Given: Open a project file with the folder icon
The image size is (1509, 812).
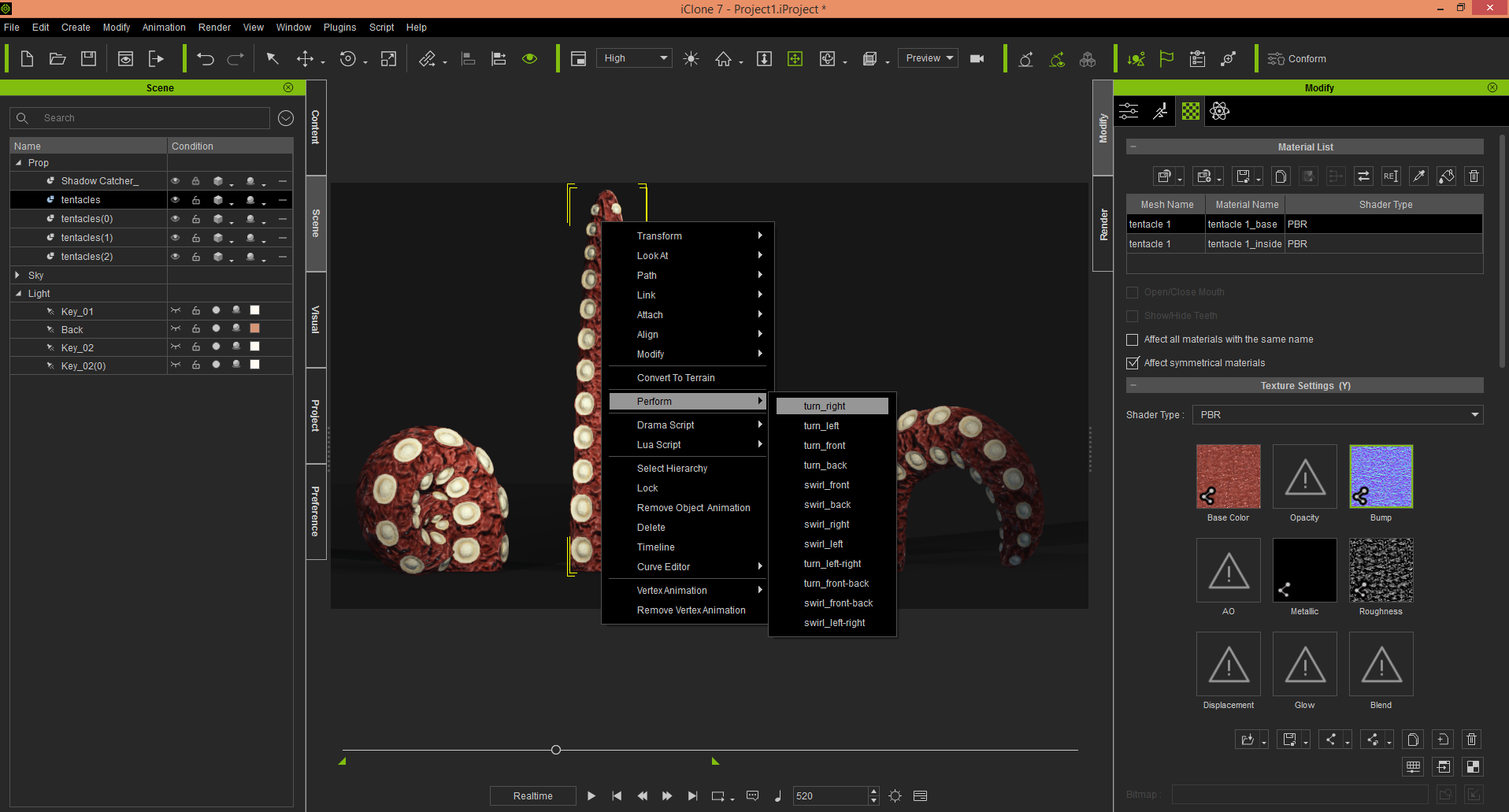Looking at the screenshot, I should point(57,58).
